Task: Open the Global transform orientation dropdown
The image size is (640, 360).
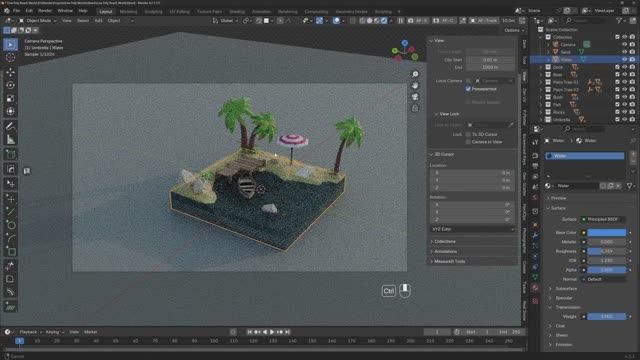Action: point(225,20)
